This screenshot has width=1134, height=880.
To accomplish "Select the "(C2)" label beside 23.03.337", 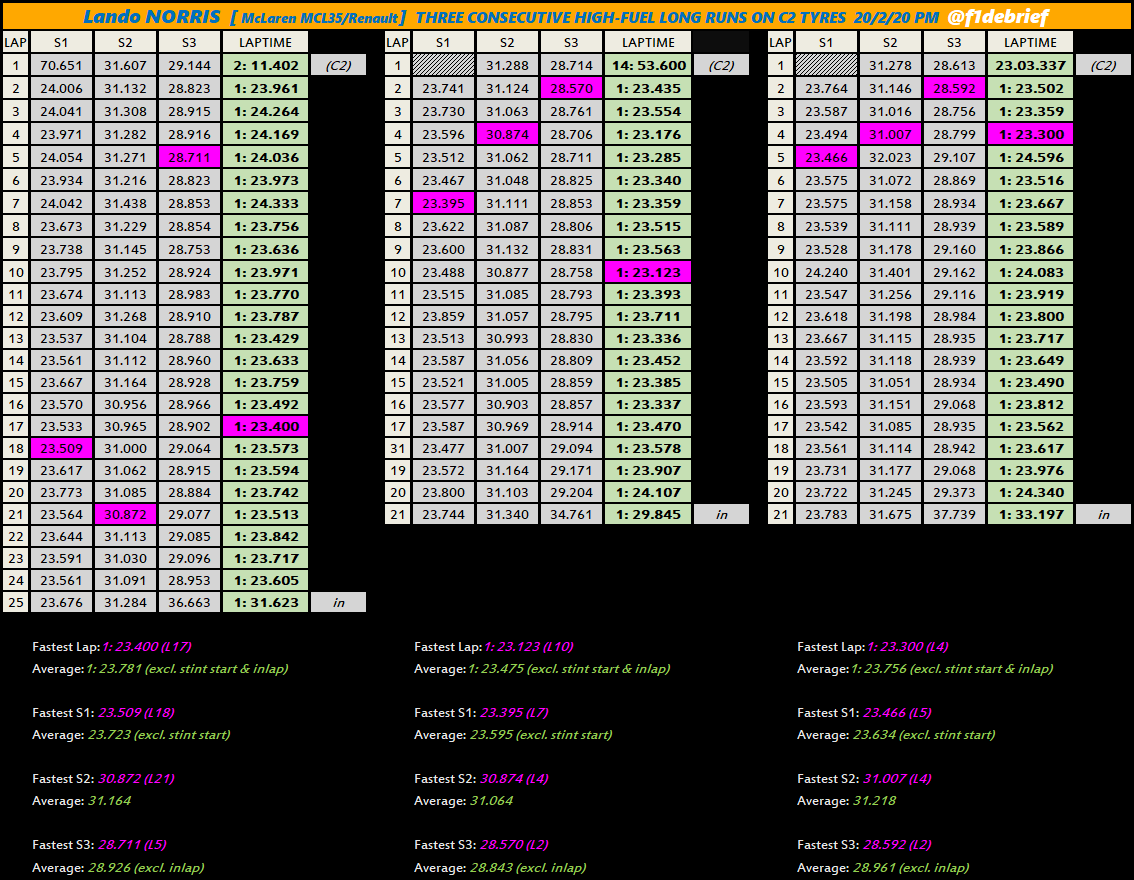I will [x=1103, y=65].
